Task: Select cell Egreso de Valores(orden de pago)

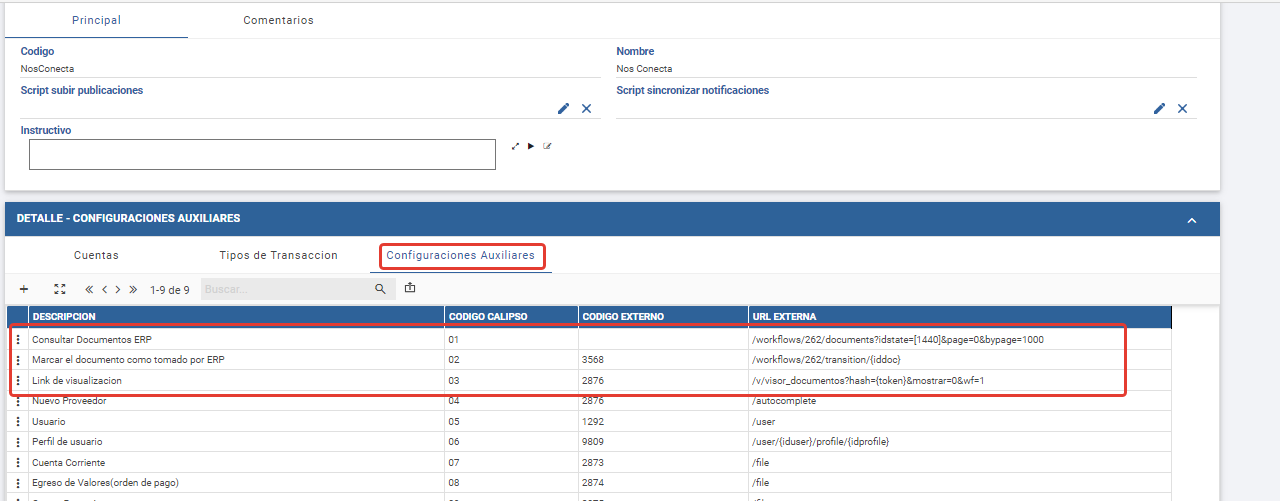Action: 236,483
